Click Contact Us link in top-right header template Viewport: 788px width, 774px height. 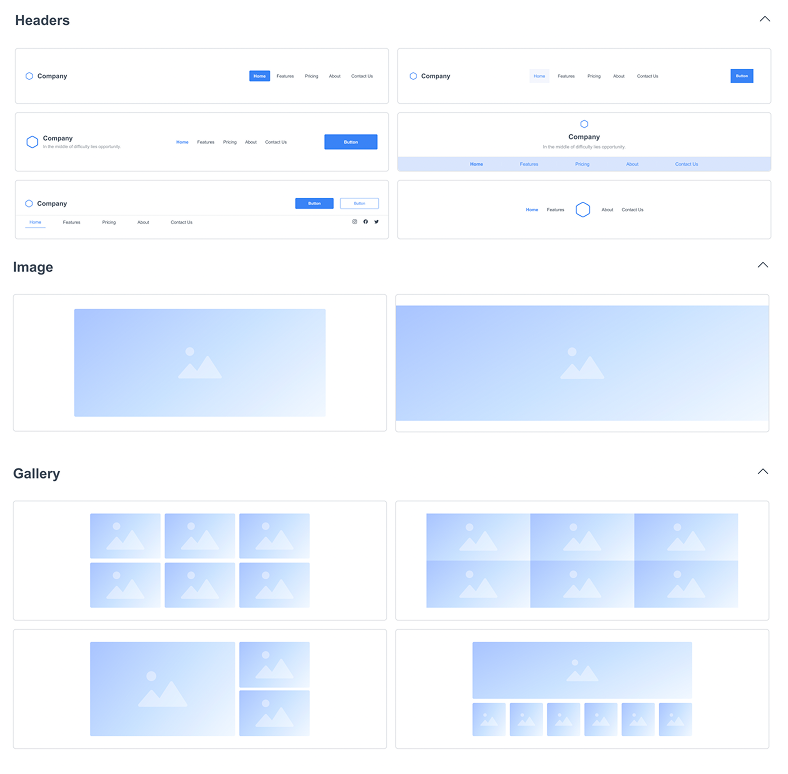click(648, 76)
